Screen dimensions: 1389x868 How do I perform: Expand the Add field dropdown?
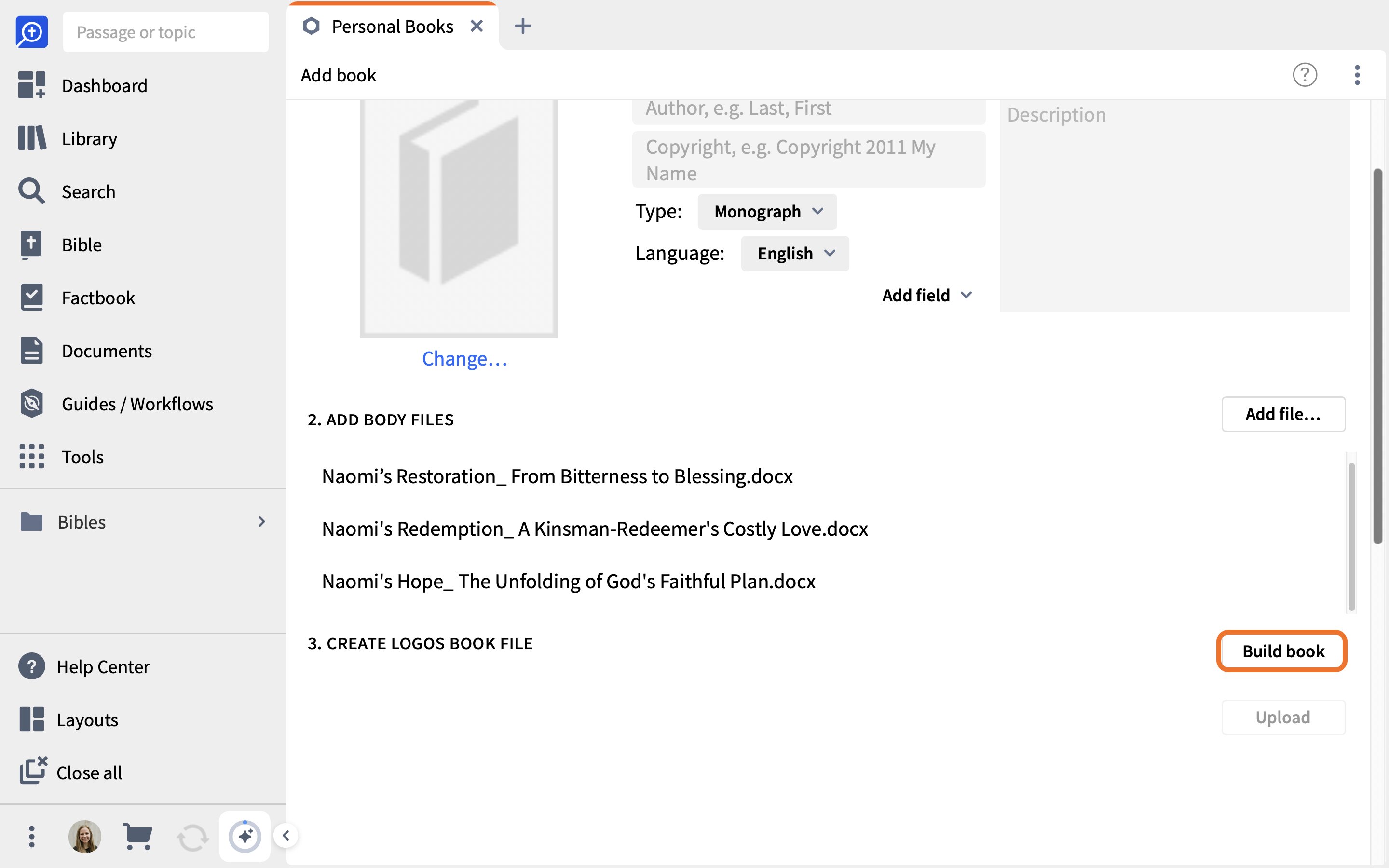coord(927,295)
